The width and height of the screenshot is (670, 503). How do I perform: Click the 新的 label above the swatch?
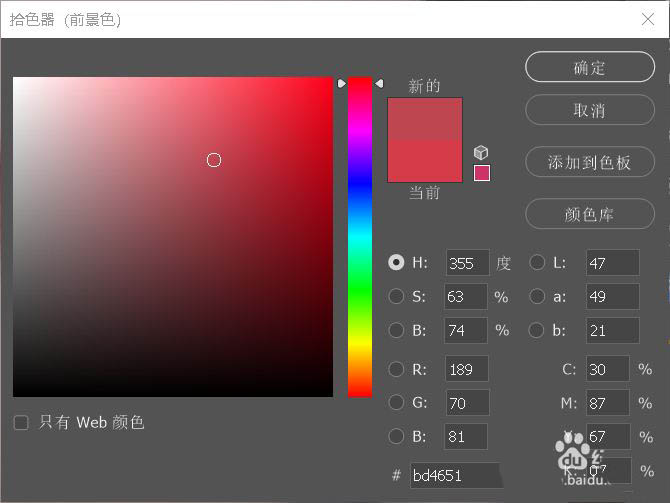(x=424, y=86)
